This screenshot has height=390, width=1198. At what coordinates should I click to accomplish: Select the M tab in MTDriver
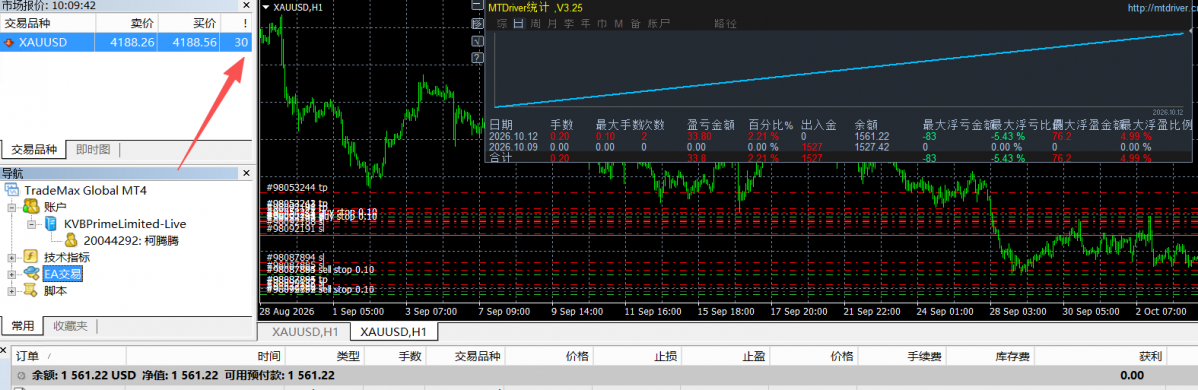618,24
